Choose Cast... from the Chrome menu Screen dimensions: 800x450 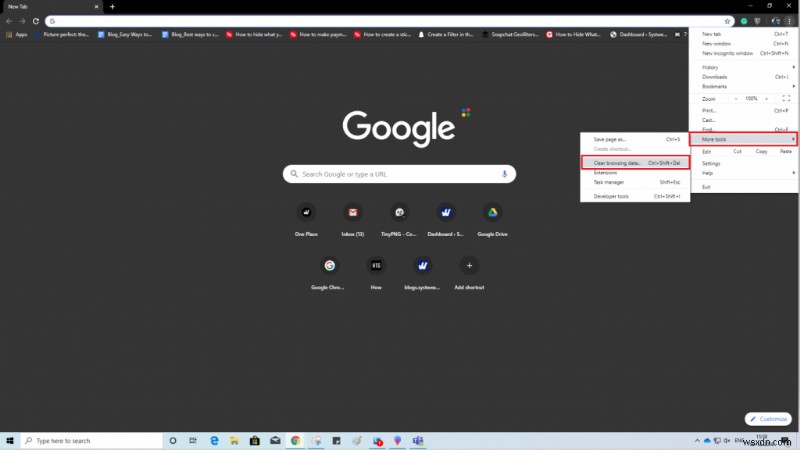click(744, 120)
